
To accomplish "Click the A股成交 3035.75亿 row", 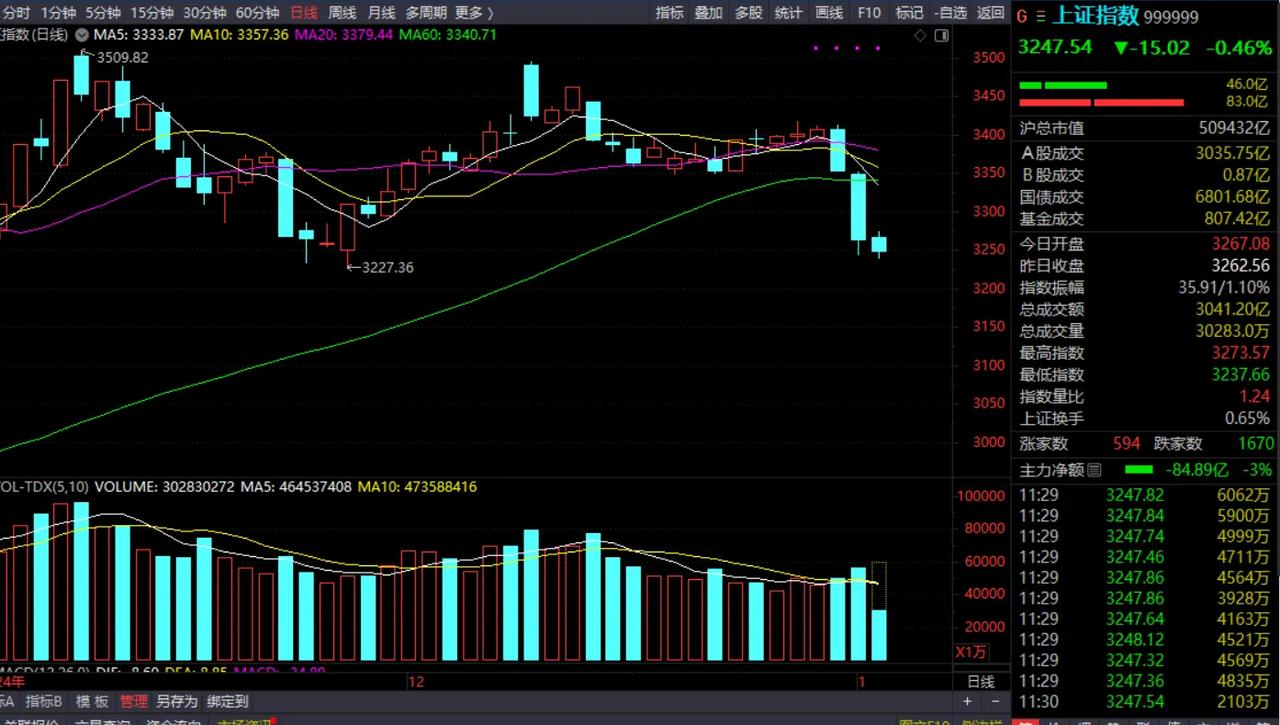I will tap(1145, 153).
